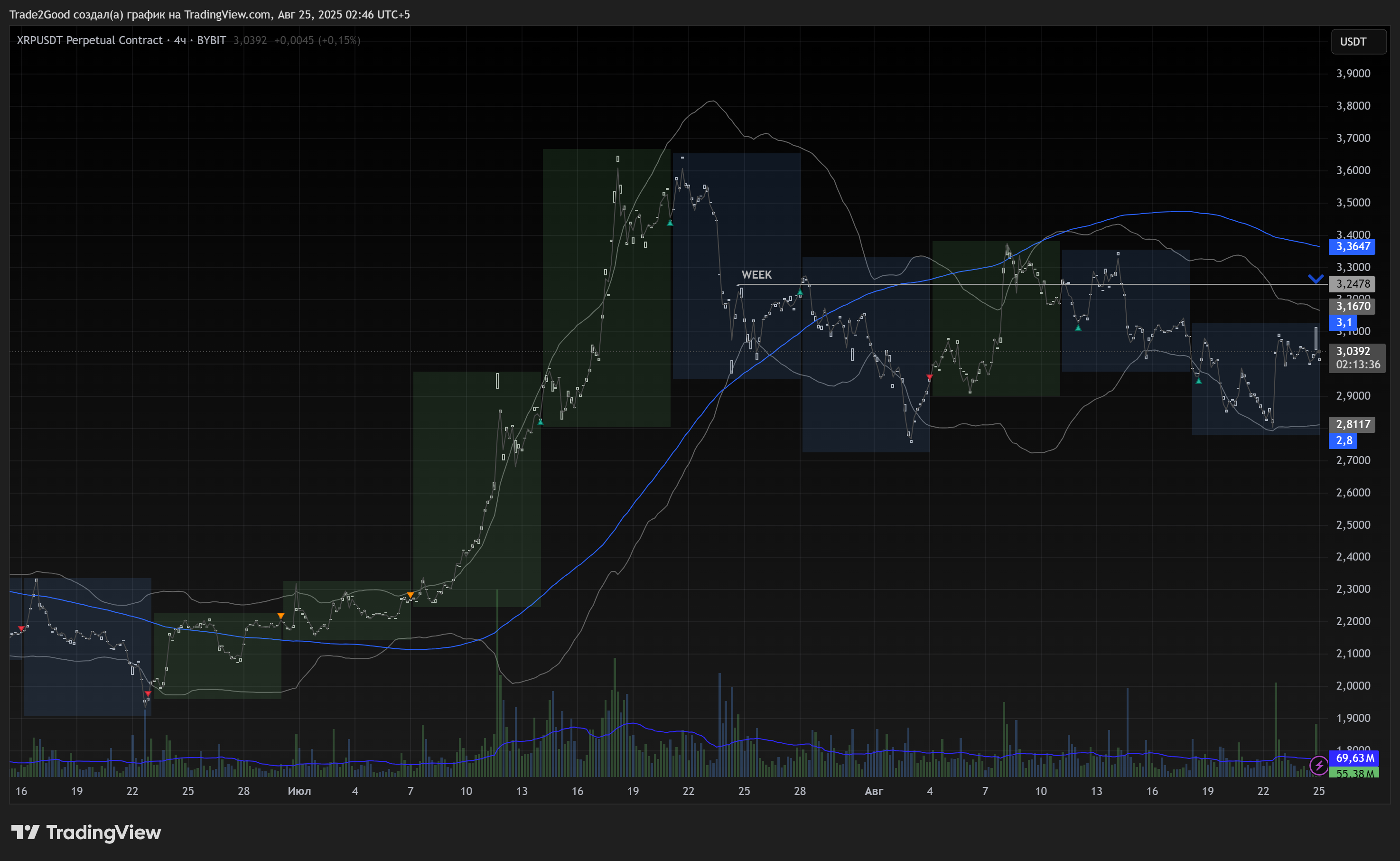Select the blue 3,3647 price label
The width and height of the screenshot is (1400, 861).
[x=1352, y=246]
